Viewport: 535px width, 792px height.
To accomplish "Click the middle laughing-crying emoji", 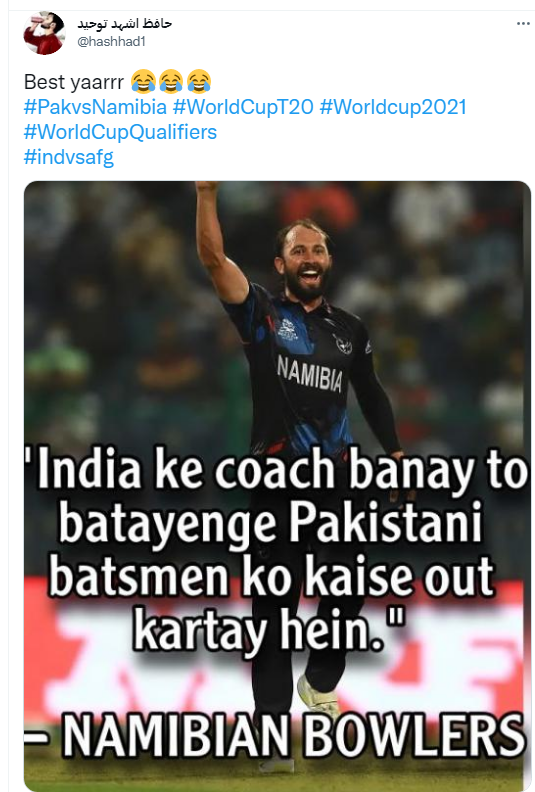I will click(171, 81).
